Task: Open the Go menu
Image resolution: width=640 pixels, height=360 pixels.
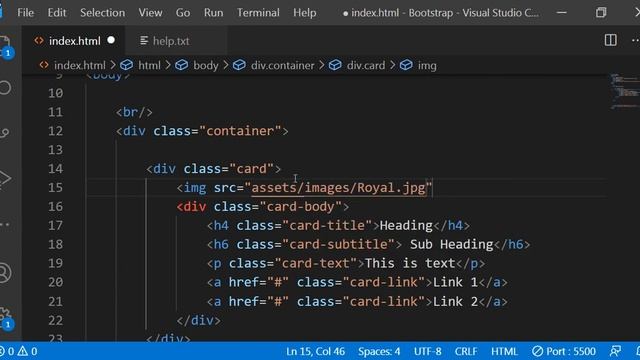Action: [x=183, y=13]
